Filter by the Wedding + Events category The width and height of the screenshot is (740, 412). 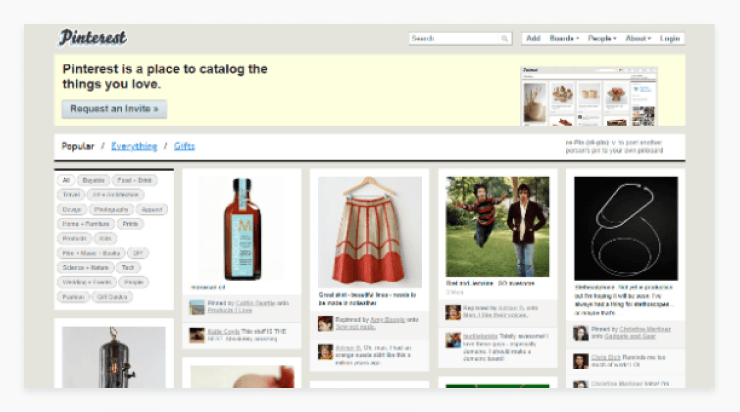point(87,282)
